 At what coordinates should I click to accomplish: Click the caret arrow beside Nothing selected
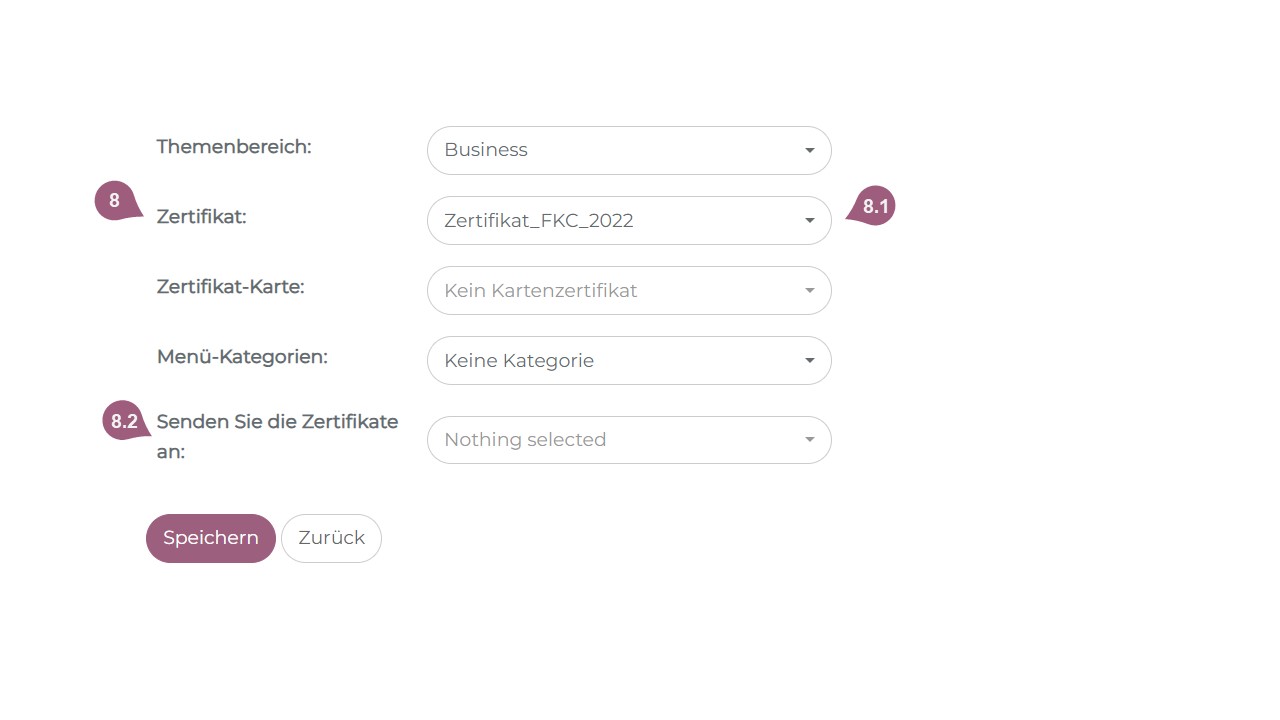[809, 440]
